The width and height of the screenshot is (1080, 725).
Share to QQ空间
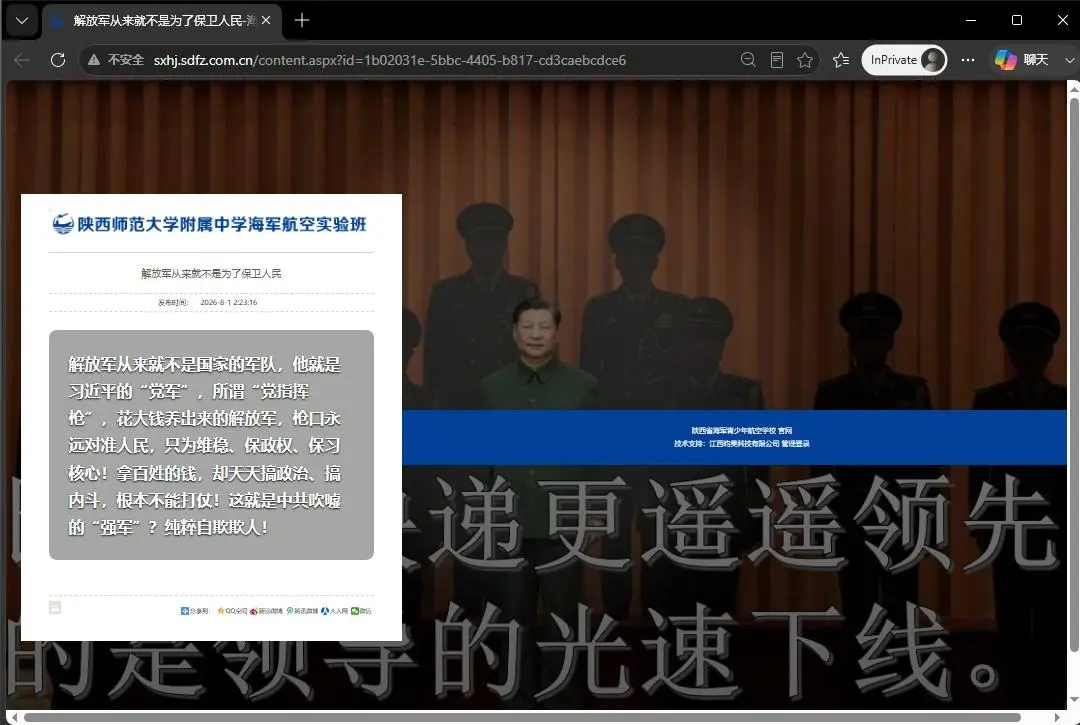pyautogui.click(x=232, y=611)
